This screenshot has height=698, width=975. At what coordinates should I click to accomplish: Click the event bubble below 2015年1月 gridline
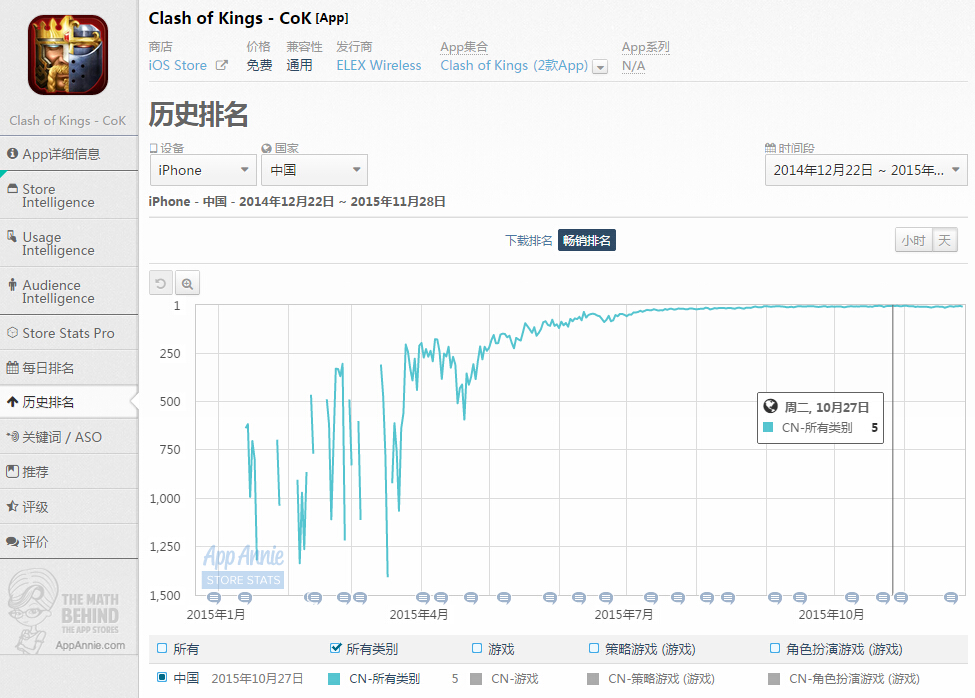tap(214, 598)
